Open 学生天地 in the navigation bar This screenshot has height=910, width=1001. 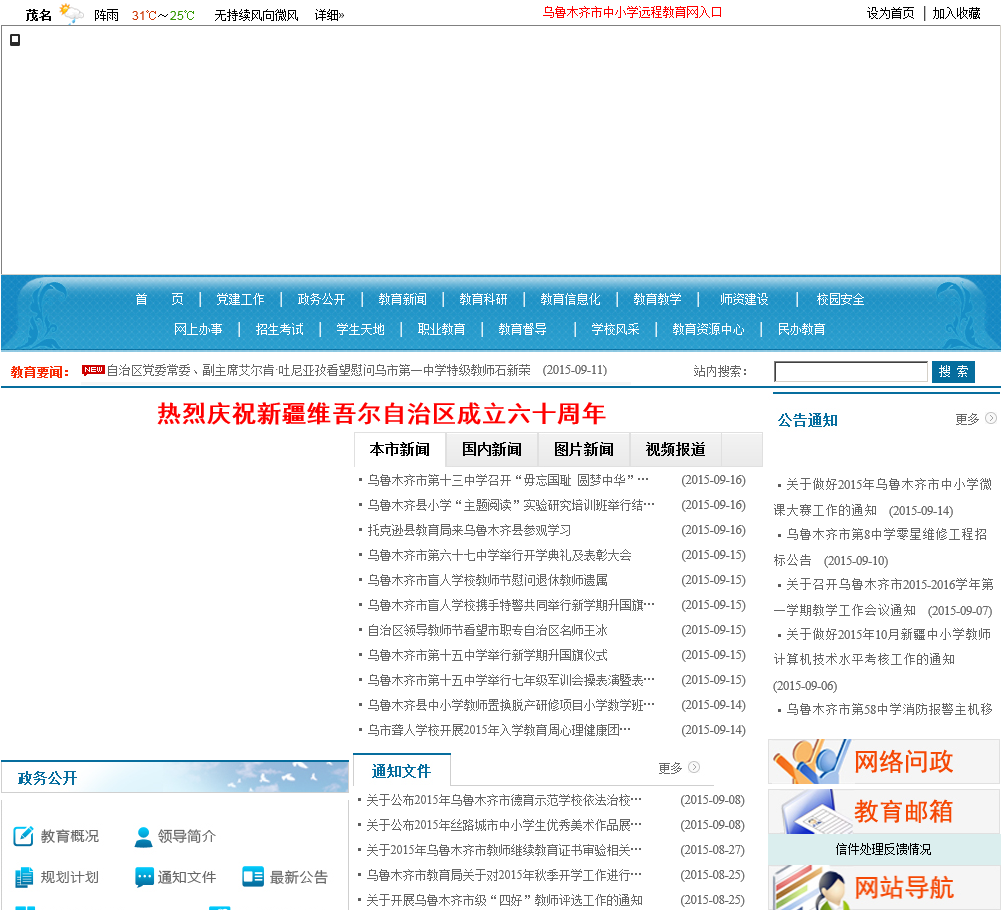coord(360,329)
